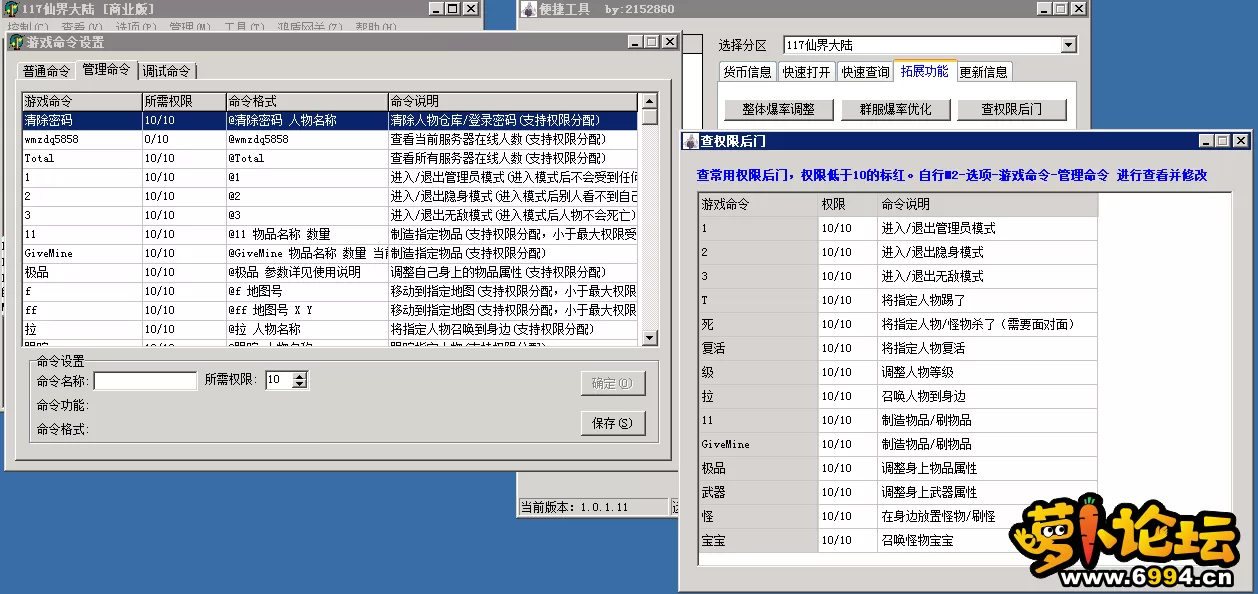Click the 保存(S) button
This screenshot has height=594, width=1258.
[613, 423]
